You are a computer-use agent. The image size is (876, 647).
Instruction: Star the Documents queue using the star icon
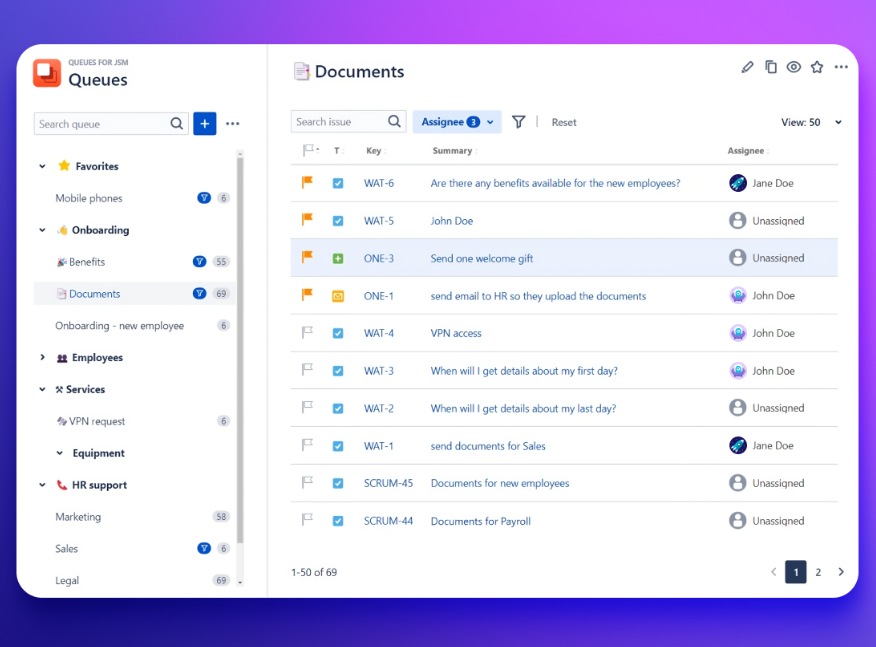coord(817,66)
